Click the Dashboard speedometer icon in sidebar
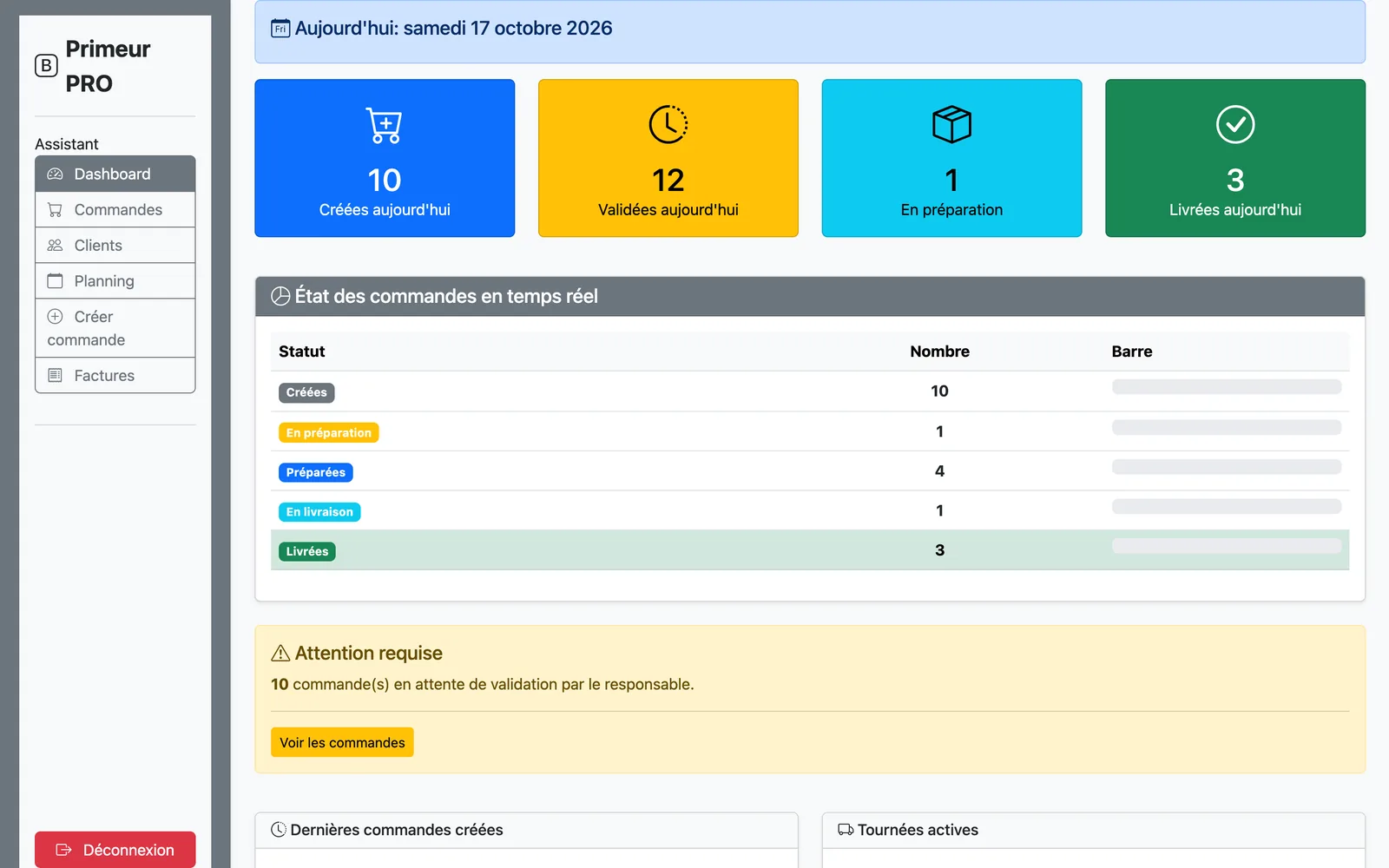This screenshot has width=1389, height=868. 55,174
